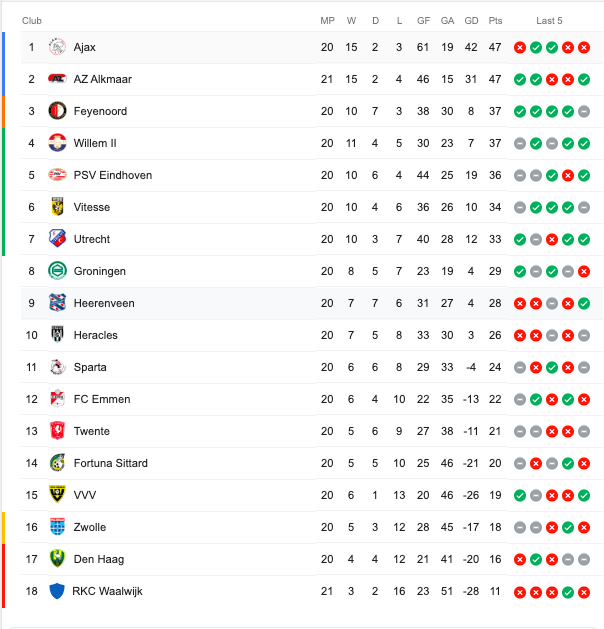Click the Twente red crest icon
The image size is (604, 629).
(57, 431)
